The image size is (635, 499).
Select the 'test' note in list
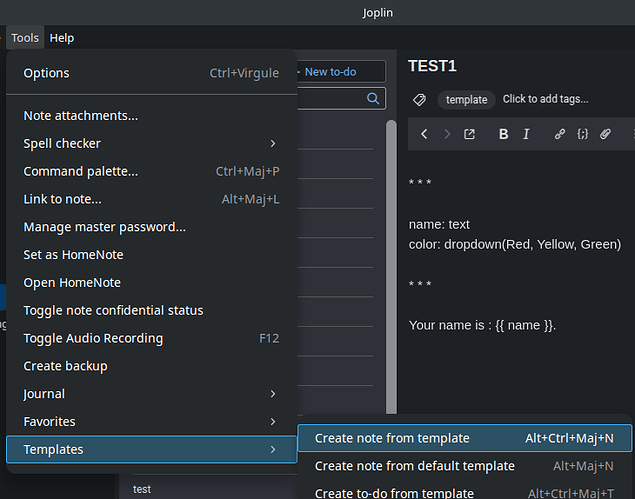pos(142,489)
